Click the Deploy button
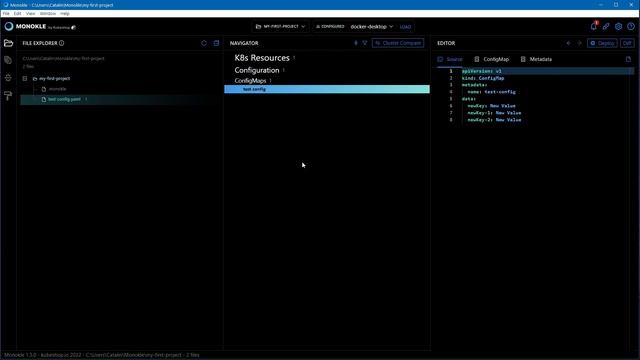 [602, 43]
